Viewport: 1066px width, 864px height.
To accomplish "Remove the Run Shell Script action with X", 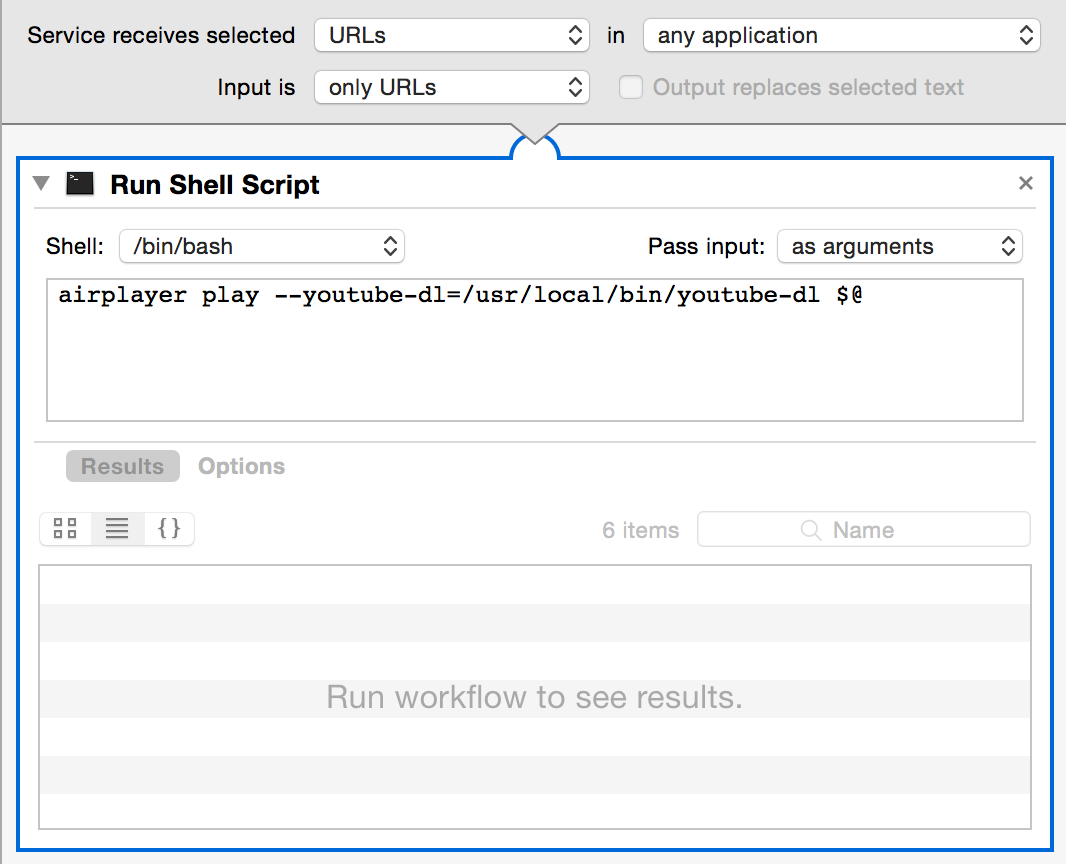I will 1025,183.
